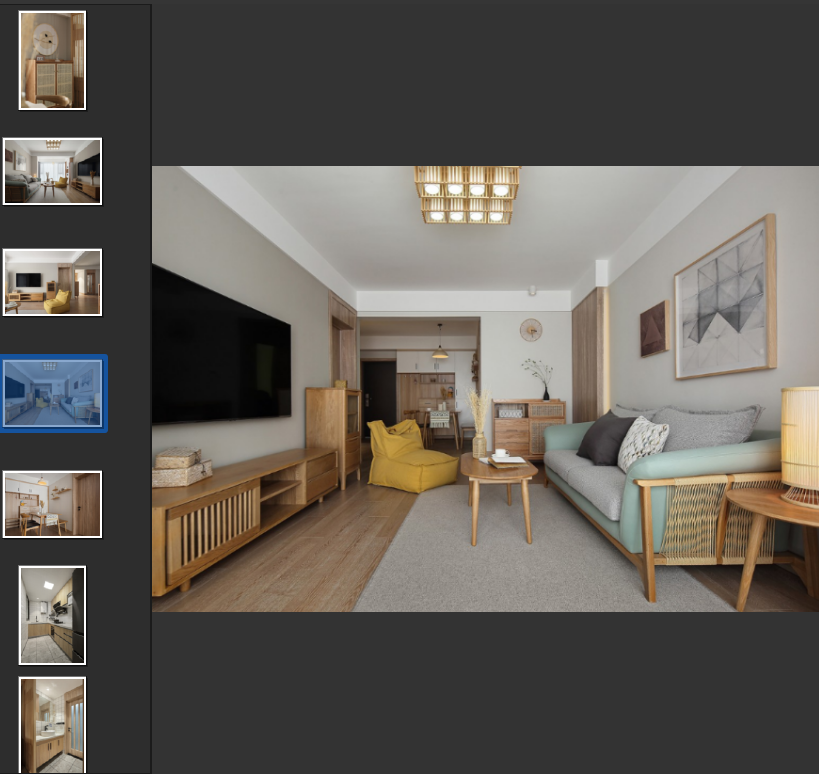Click the oval wooden coffee table in photo
Image resolution: width=819 pixels, height=774 pixels.
point(499,473)
